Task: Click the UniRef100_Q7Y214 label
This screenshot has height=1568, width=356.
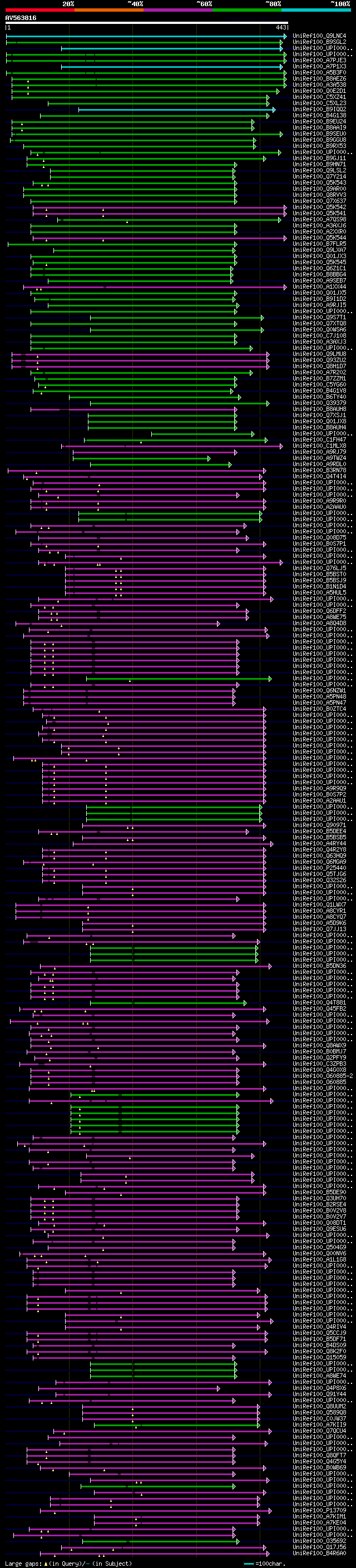Action: click(x=319, y=176)
